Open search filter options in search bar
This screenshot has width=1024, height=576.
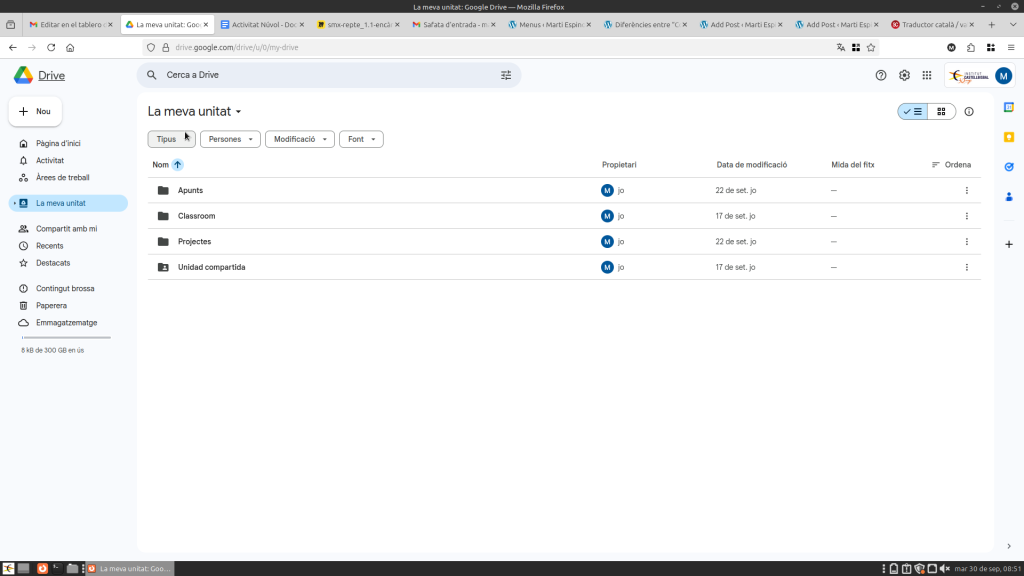tap(506, 75)
